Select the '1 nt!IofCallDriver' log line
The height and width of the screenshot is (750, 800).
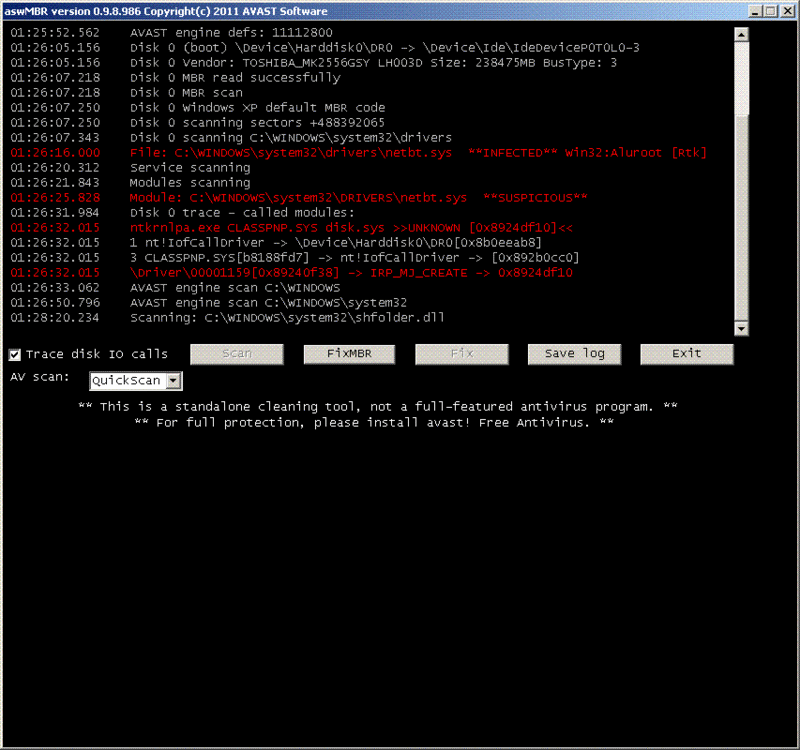pos(276,243)
